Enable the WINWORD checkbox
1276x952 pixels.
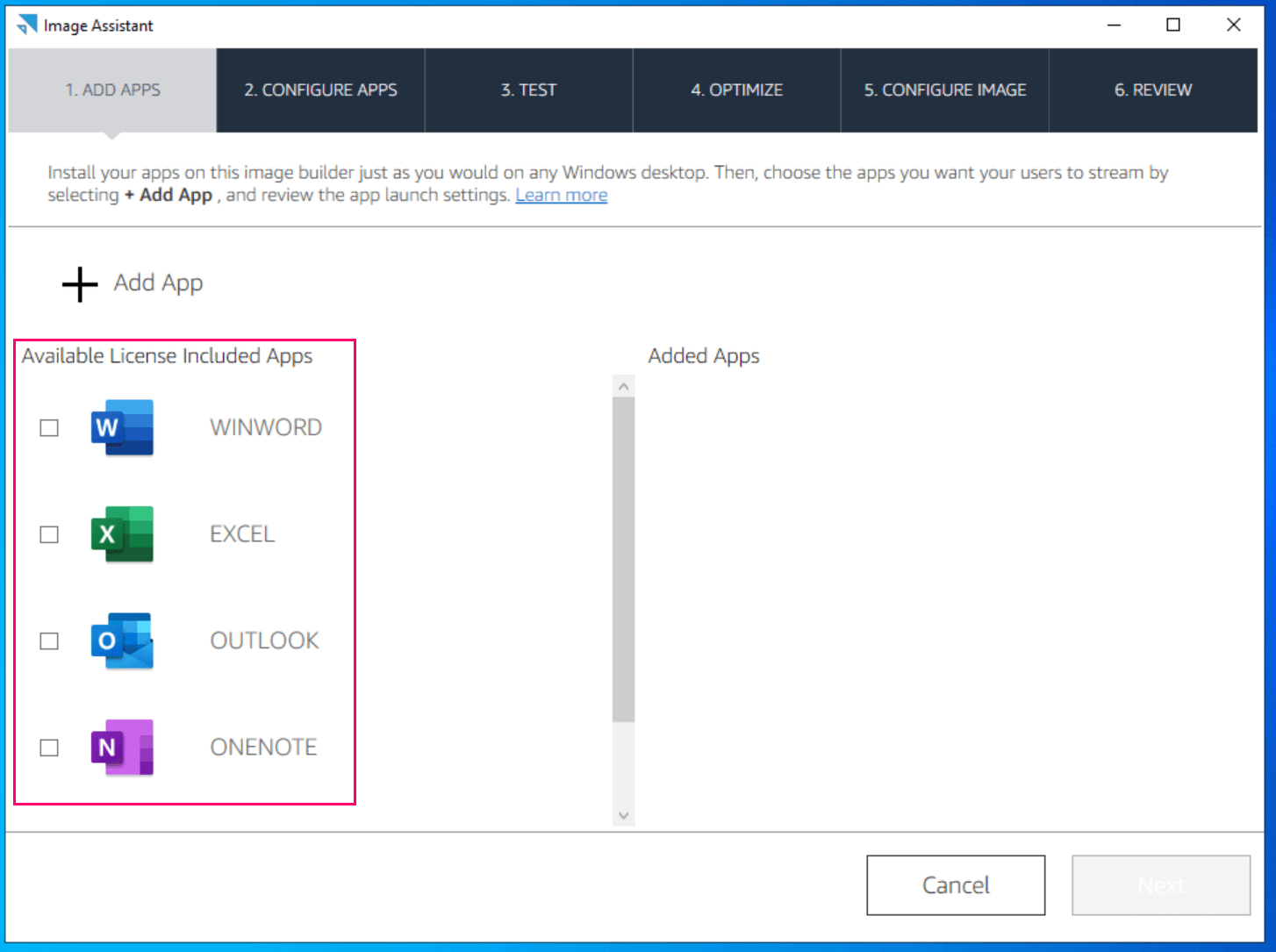48,427
